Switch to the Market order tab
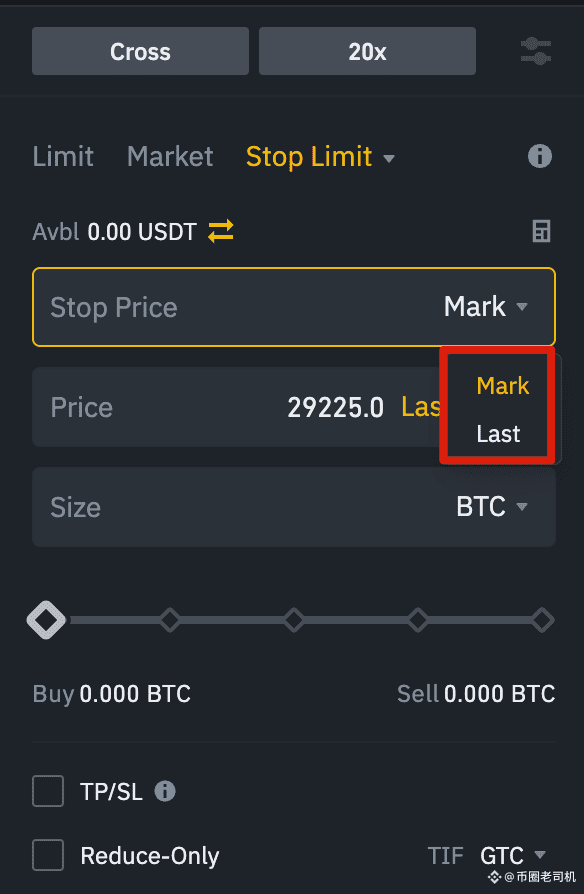This screenshot has height=894, width=584. (x=170, y=156)
